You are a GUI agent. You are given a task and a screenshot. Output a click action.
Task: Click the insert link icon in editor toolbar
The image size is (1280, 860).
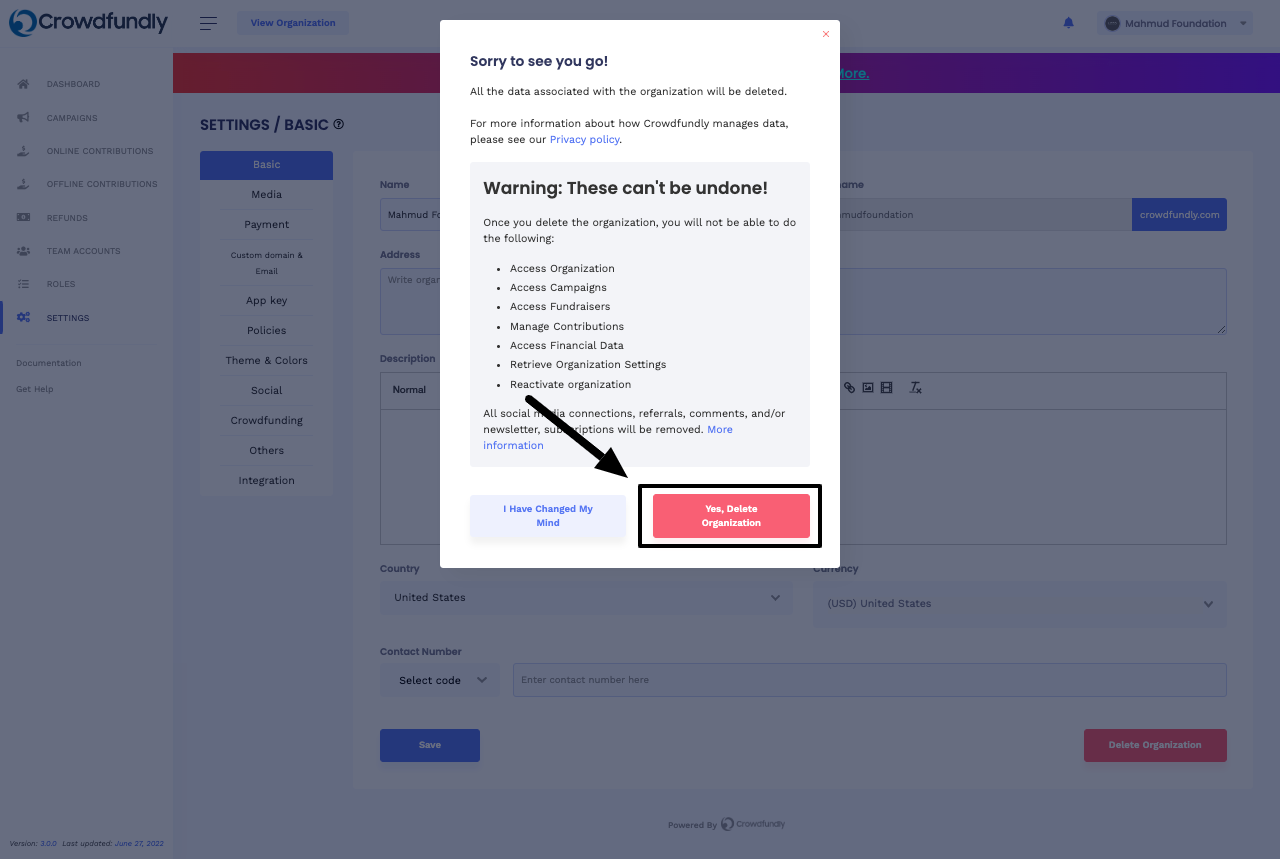point(850,388)
